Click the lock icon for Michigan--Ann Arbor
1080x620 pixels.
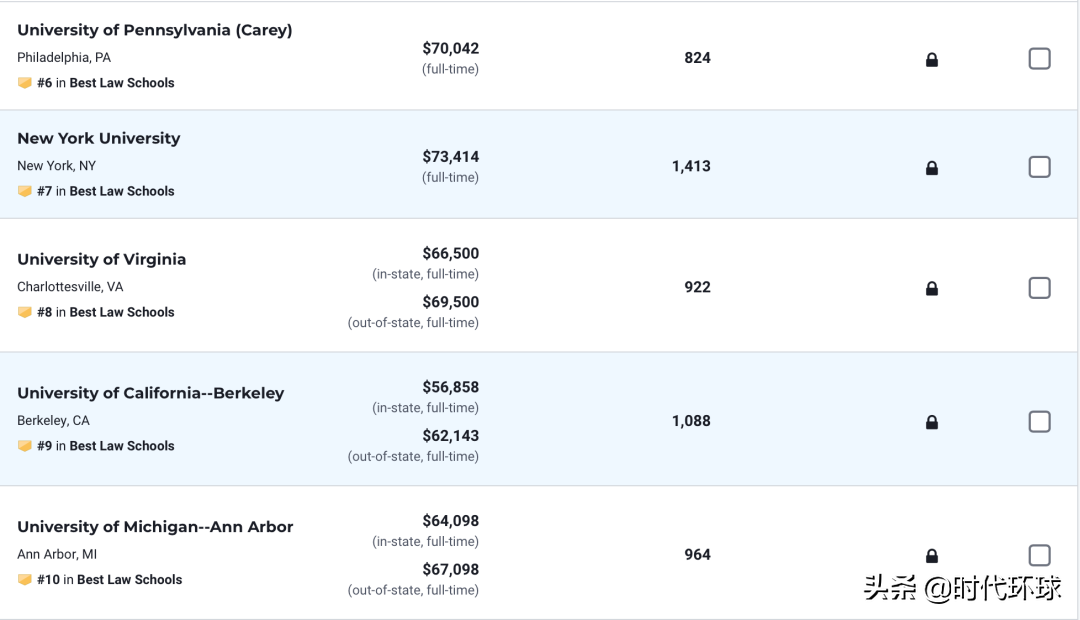[x=932, y=556]
